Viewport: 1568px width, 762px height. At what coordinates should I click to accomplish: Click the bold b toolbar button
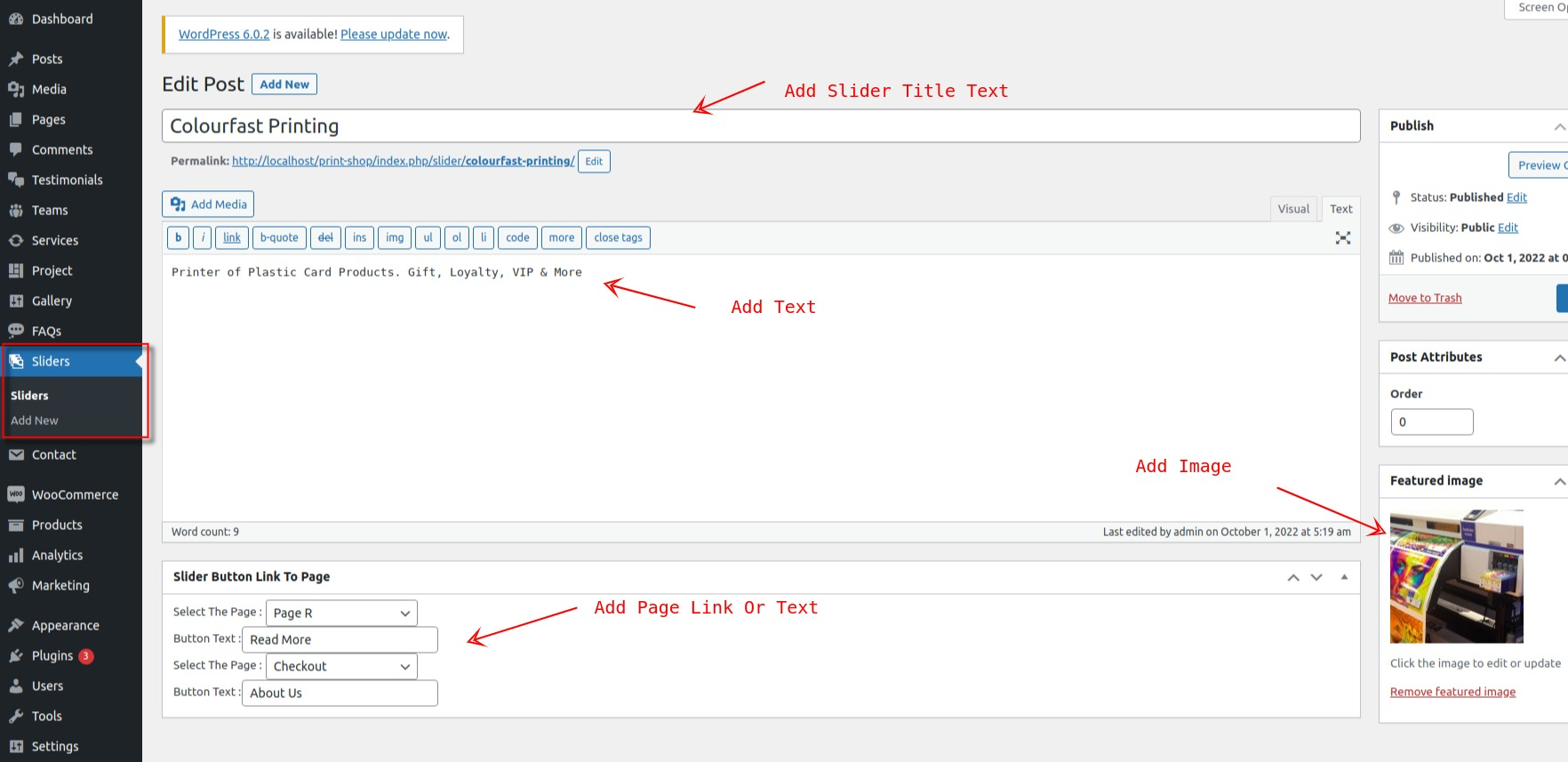178,237
